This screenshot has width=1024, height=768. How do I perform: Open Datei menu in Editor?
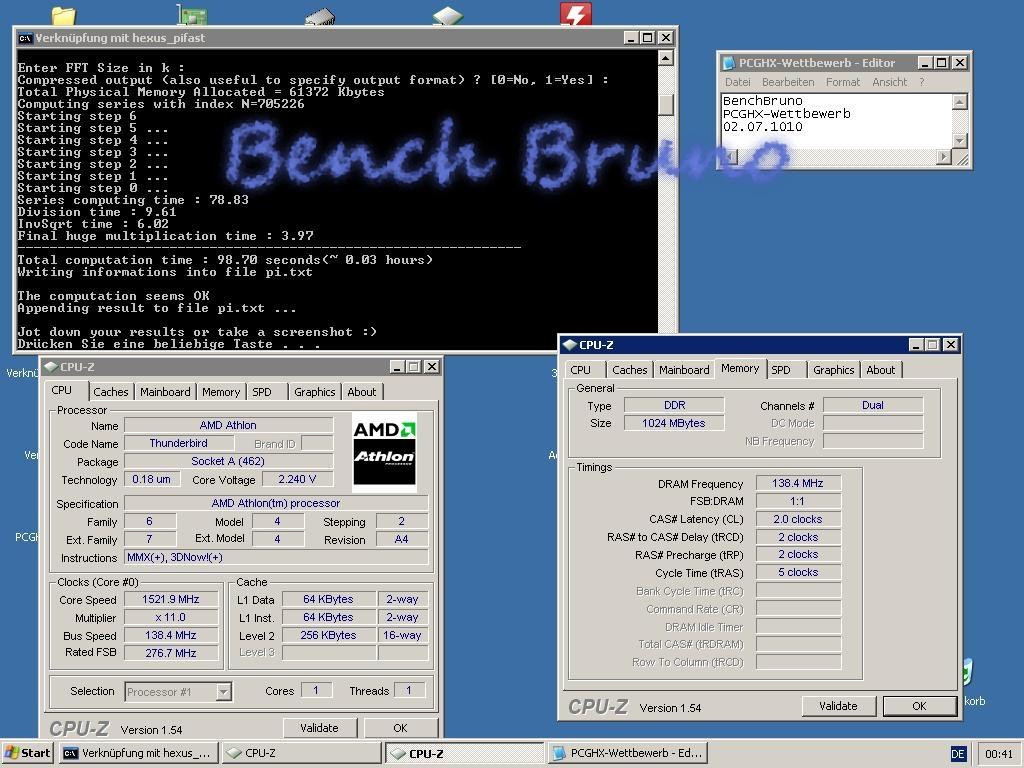point(737,82)
